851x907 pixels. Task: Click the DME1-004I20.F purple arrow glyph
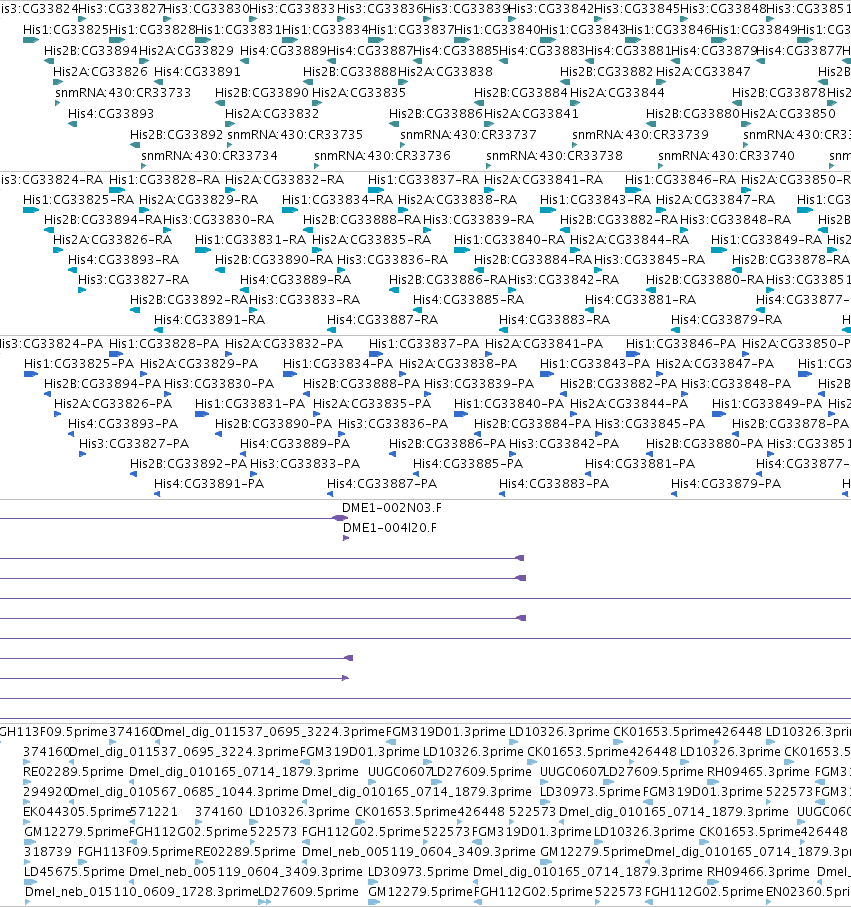(x=346, y=539)
